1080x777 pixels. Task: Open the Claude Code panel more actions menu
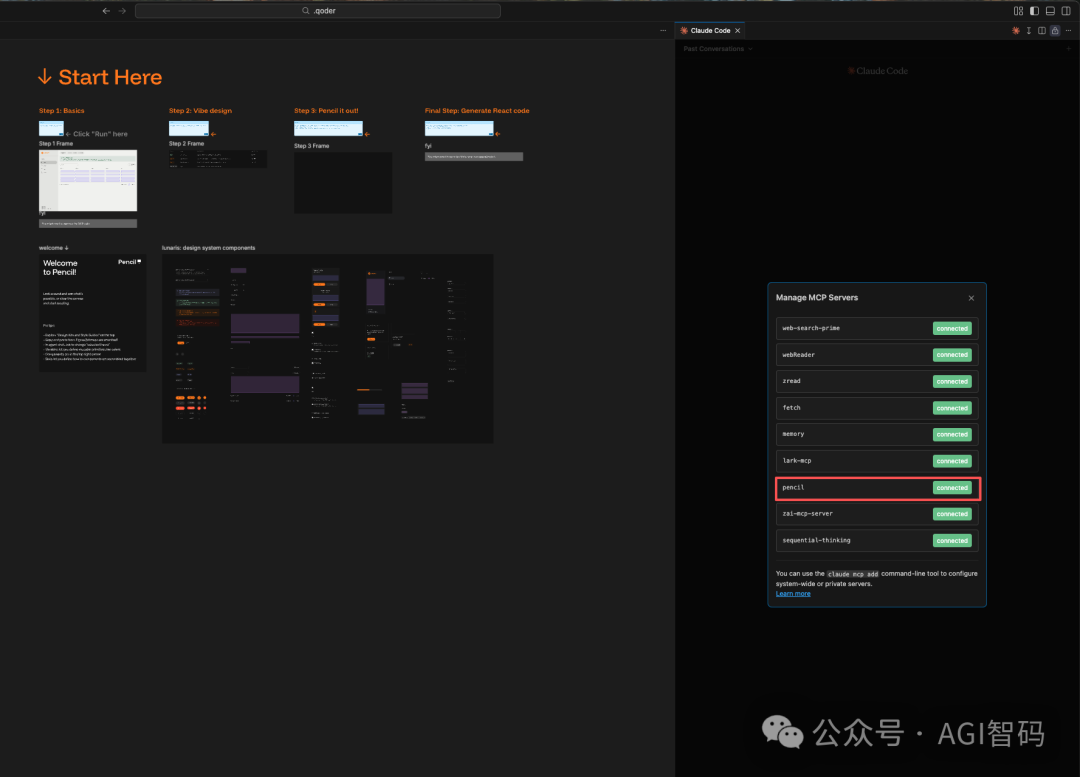pos(1068,31)
